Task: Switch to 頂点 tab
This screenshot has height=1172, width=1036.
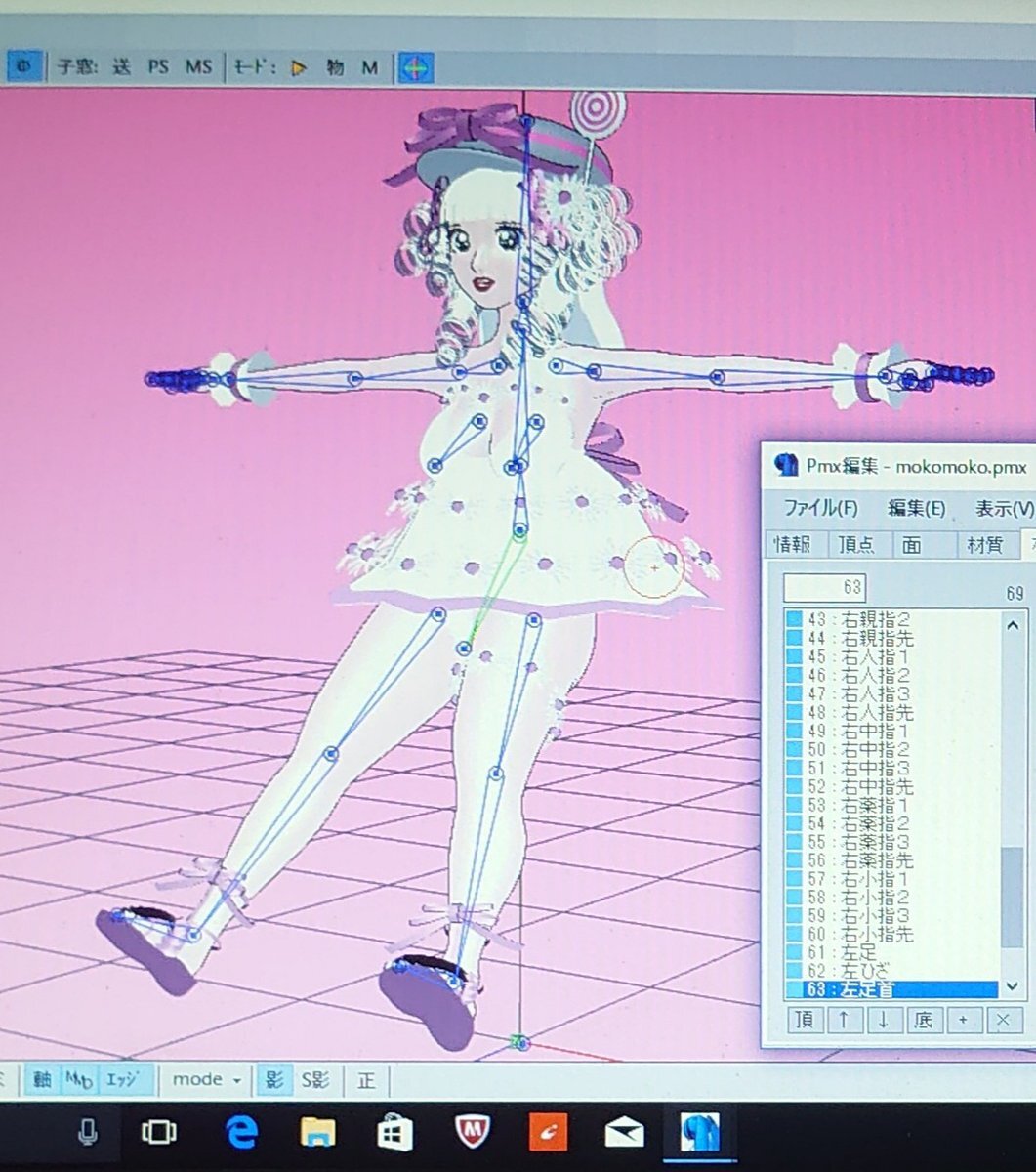Action: 856,545
